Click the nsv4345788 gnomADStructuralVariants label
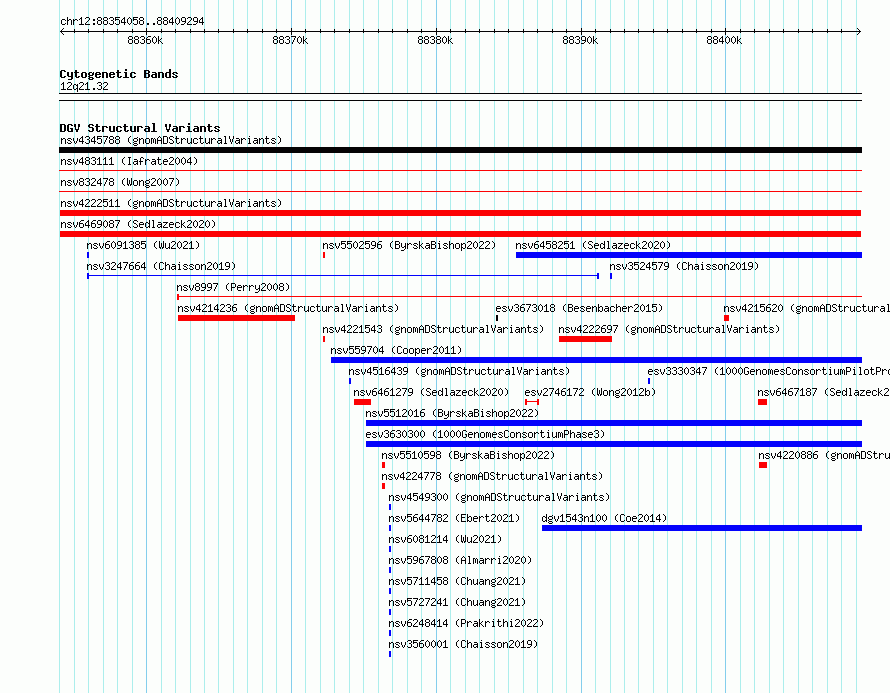The height and width of the screenshot is (693, 890). coord(171,140)
